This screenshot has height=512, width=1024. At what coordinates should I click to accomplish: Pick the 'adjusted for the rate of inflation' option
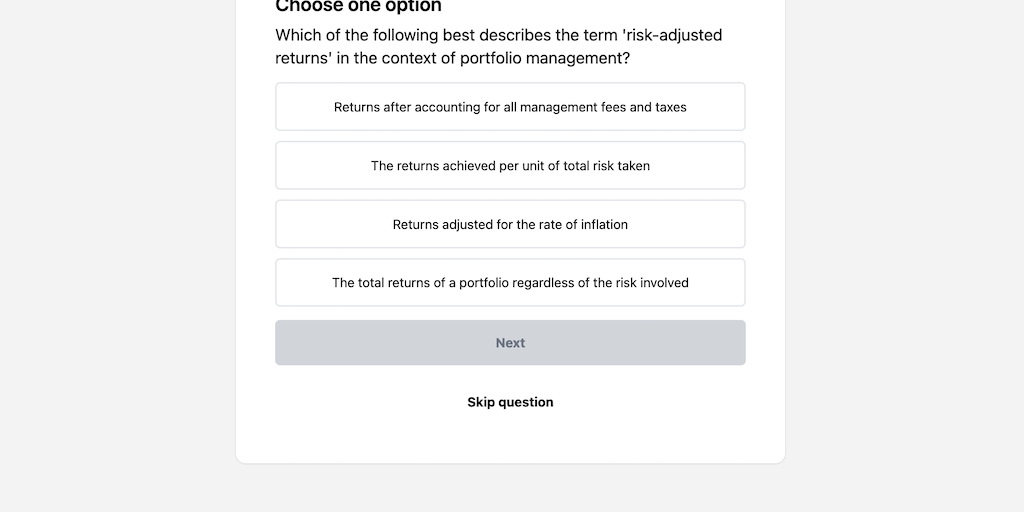click(510, 225)
